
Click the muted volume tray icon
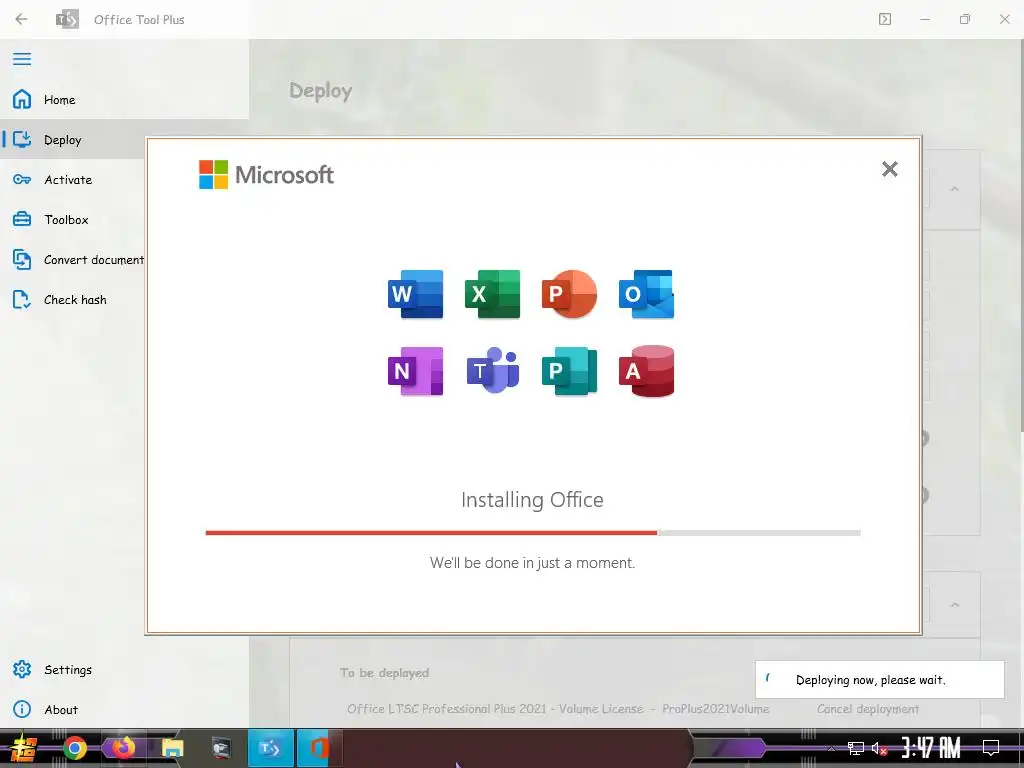(x=879, y=748)
